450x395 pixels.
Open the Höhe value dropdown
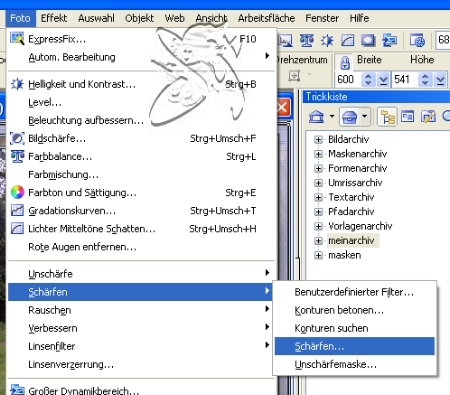coord(441,80)
